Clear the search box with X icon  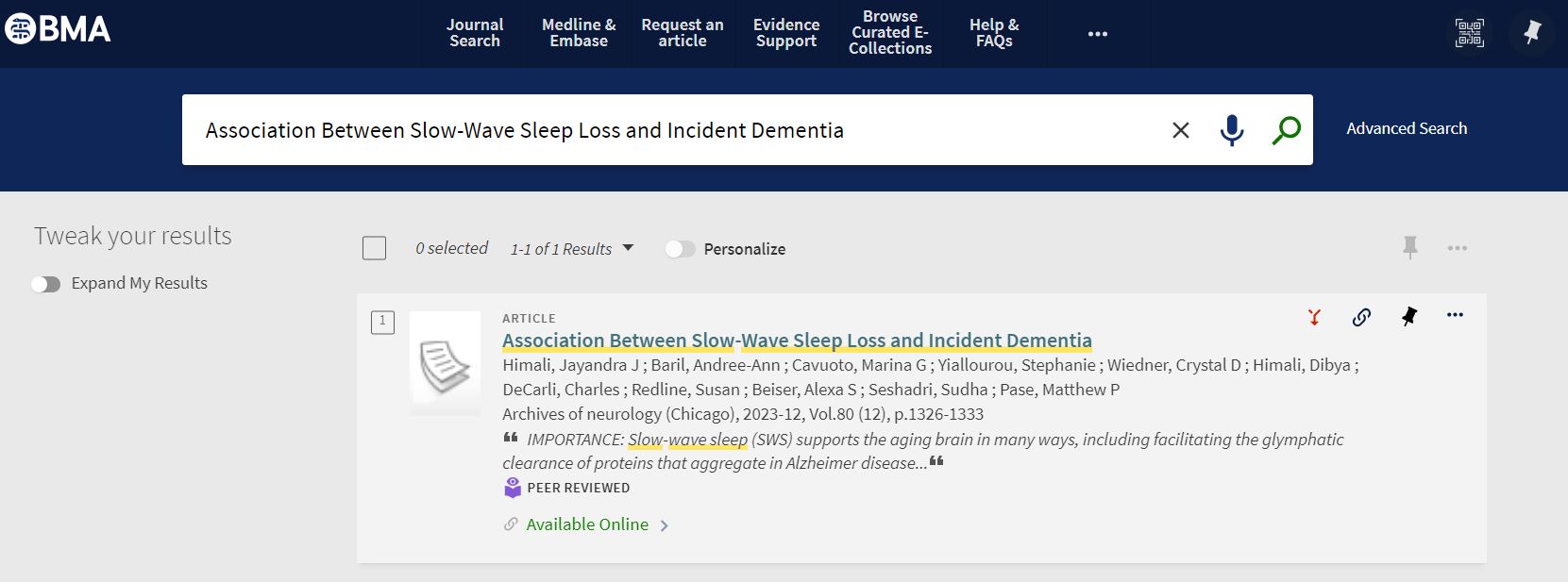[x=1180, y=130]
